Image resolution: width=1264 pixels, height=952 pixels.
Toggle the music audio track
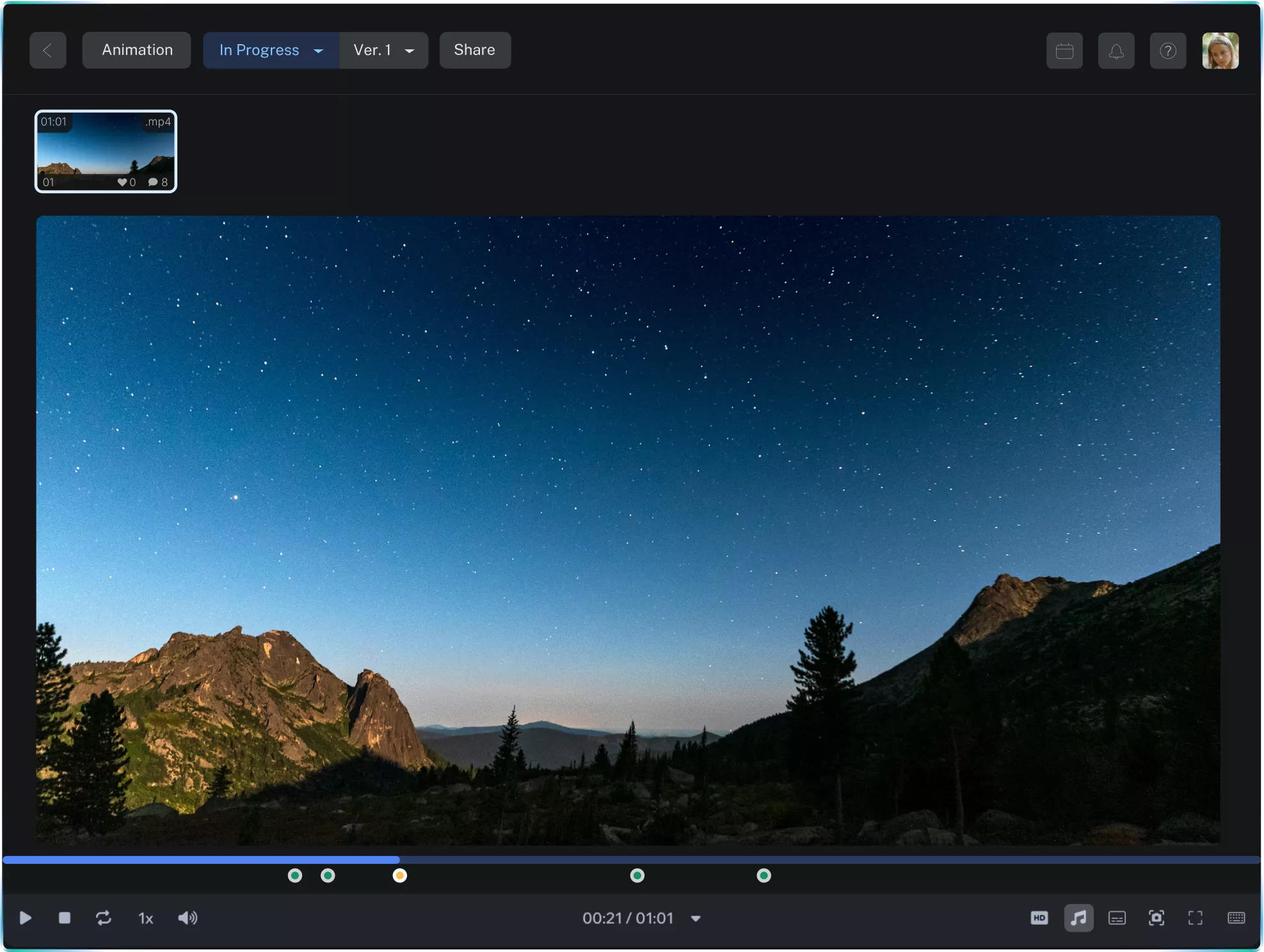click(x=1078, y=918)
